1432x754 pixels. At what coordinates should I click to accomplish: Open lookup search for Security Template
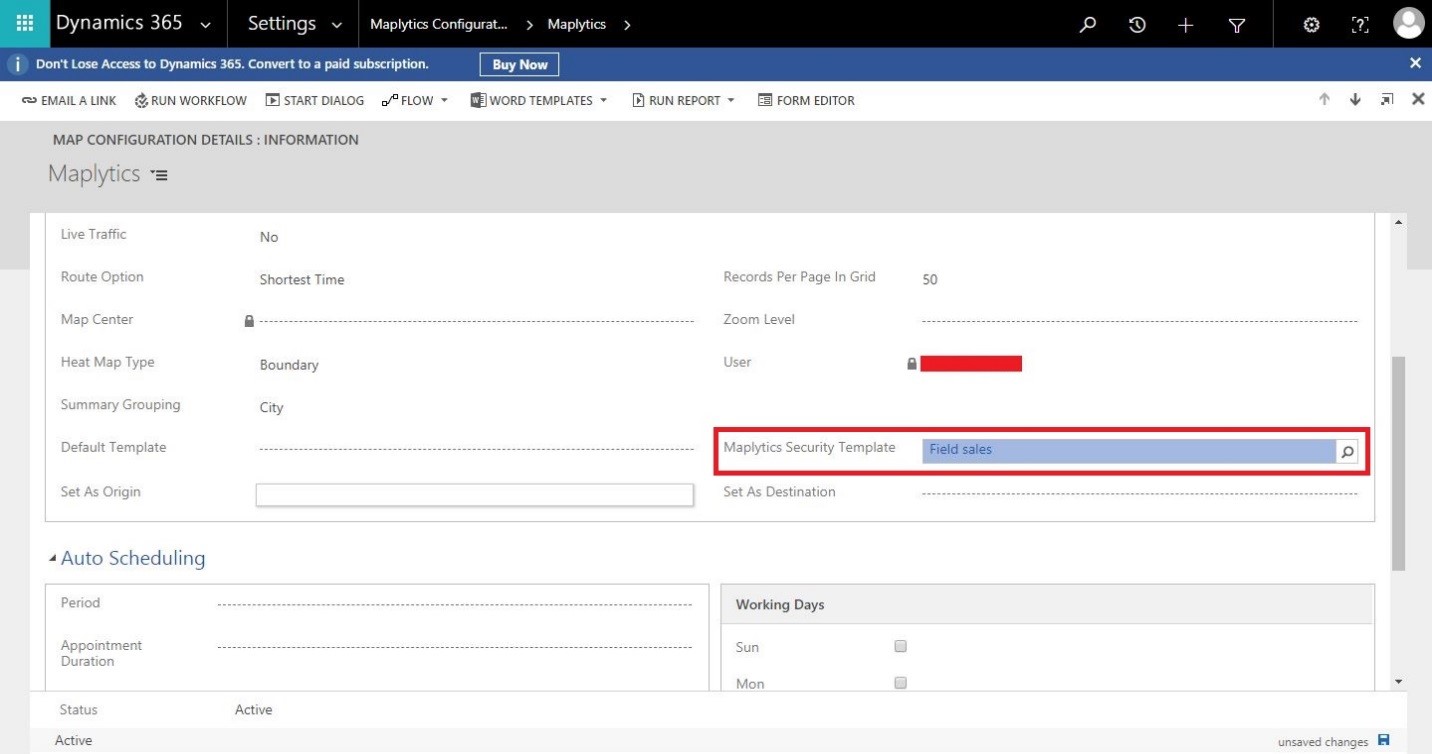[1347, 452]
